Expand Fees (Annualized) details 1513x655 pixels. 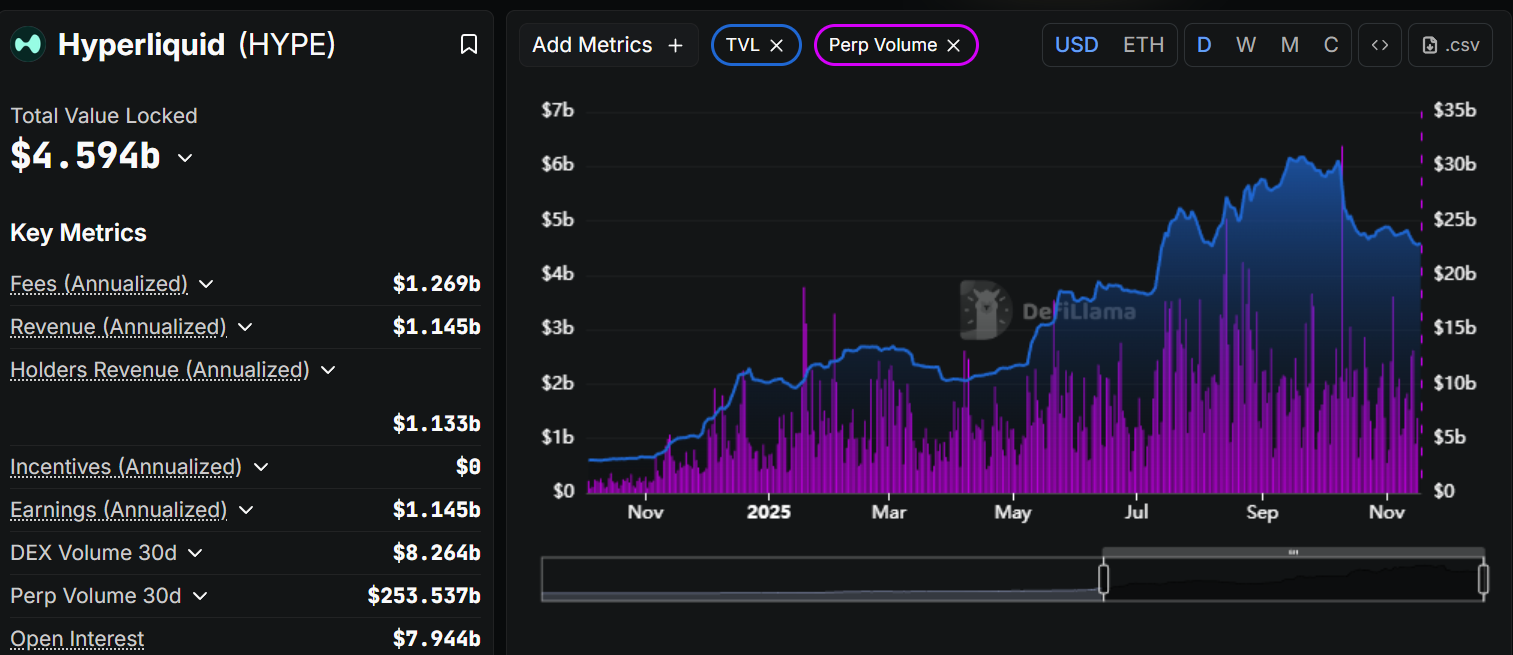tap(206, 284)
